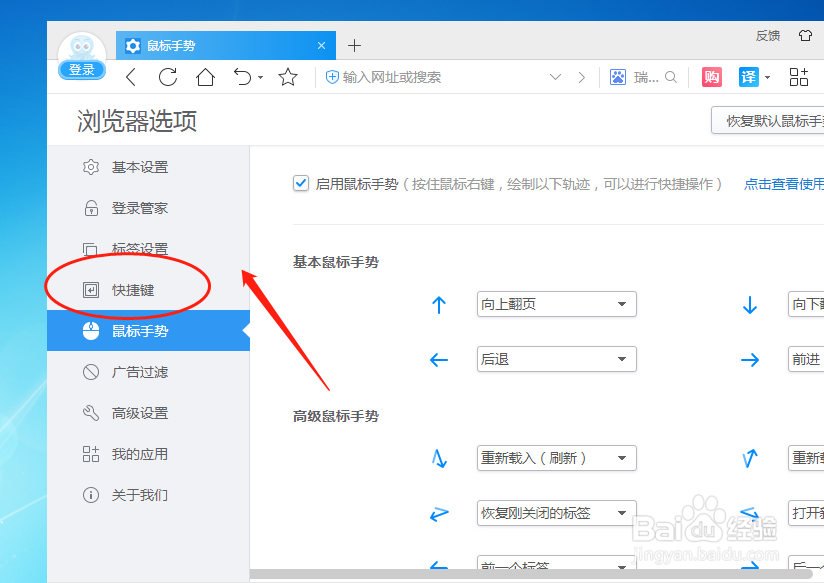824x583 pixels.
Task: Select the 鼠标手势 browser tab
Action: pos(226,46)
